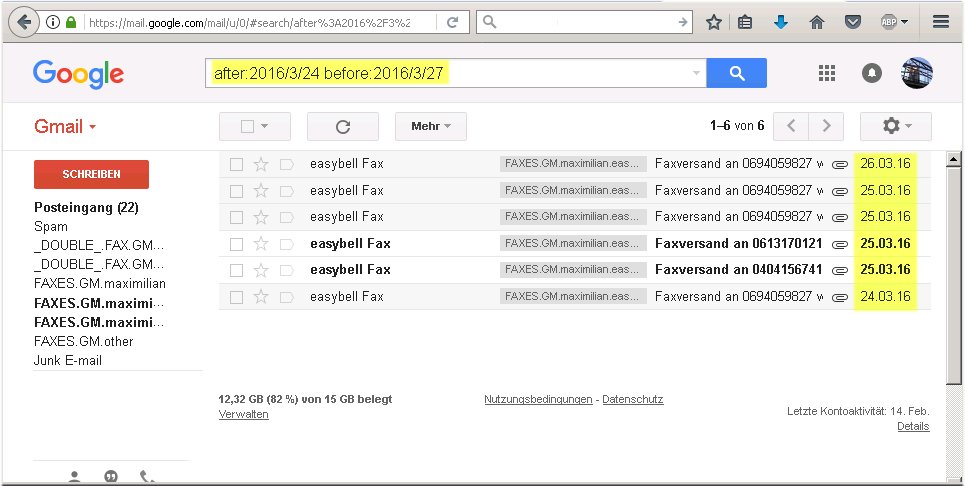This screenshot has height=486, width=965.
Task: Open the Details account activity link
Action: 913,426
